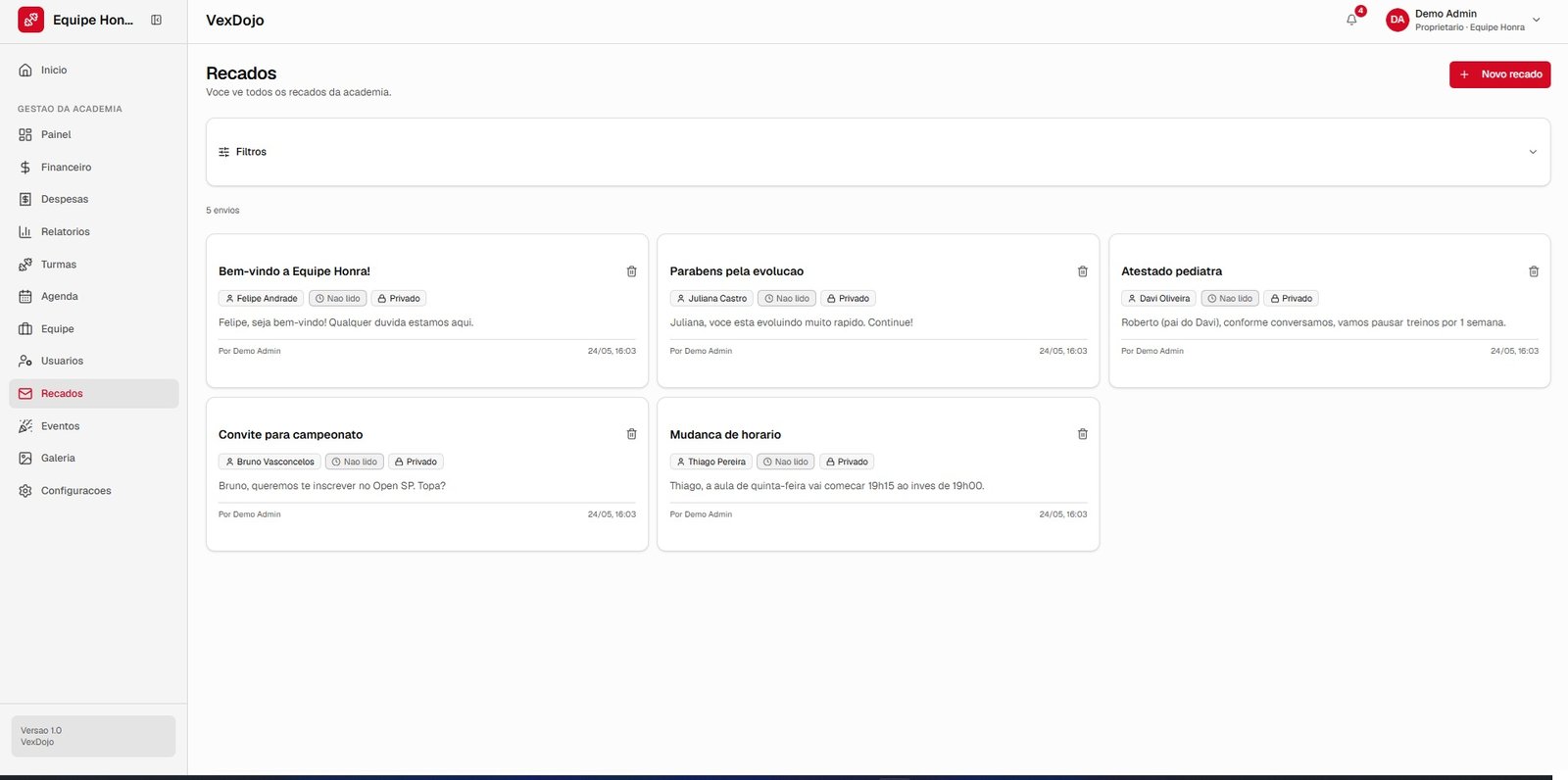Image resolution: width=1568 pixels, height=780 pixels.
Task: Open the Demo Admin account dropdown chevron
Action: [x=1536, y=20]
